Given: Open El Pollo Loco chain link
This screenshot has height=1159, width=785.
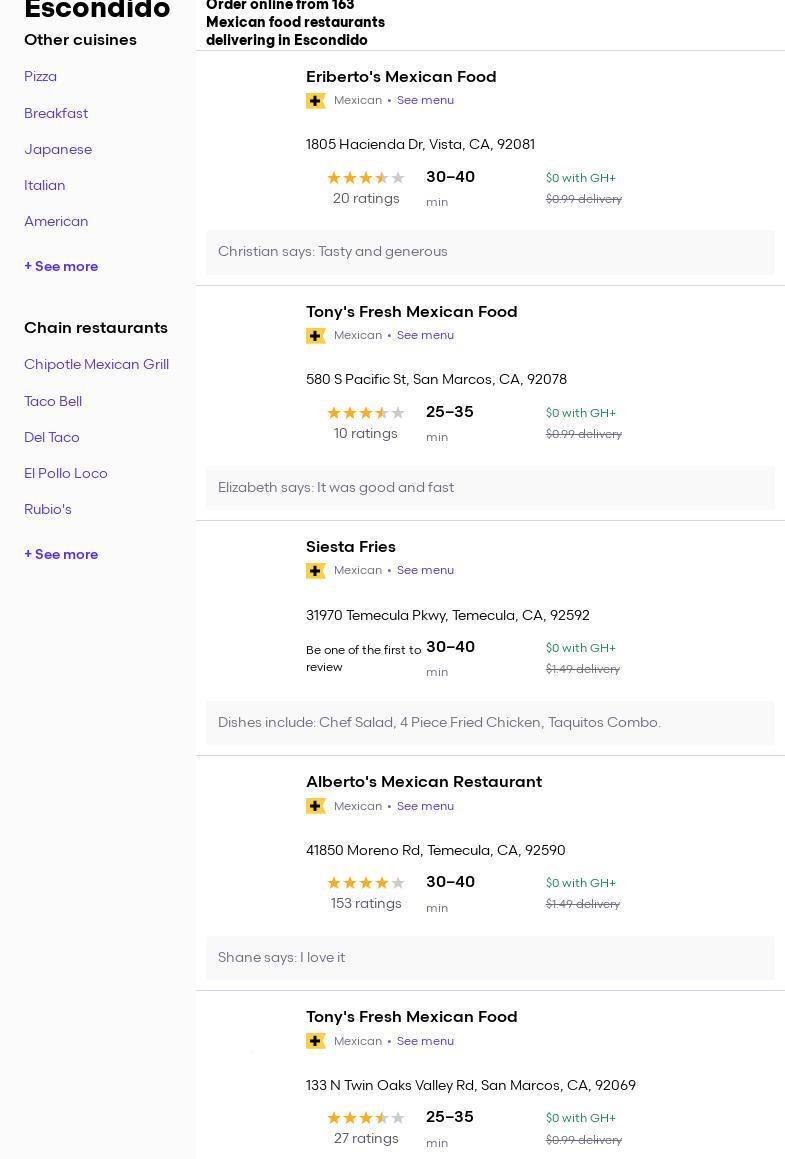Looking at the screenshot, I should [x=66, y=474].
